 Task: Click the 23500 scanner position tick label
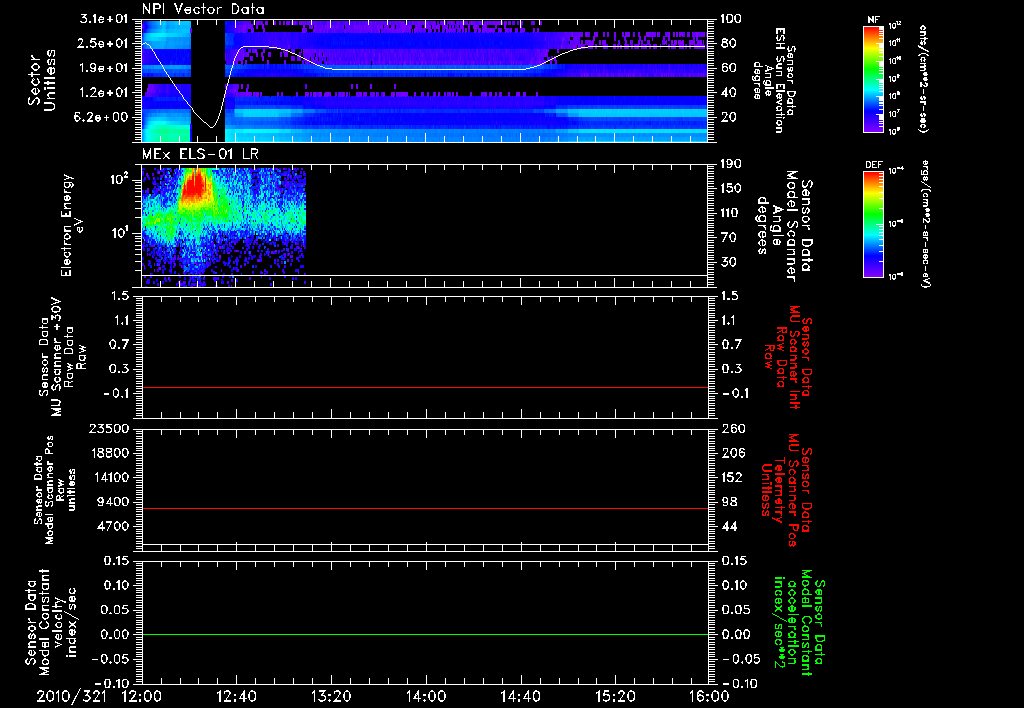pos(109,429)
